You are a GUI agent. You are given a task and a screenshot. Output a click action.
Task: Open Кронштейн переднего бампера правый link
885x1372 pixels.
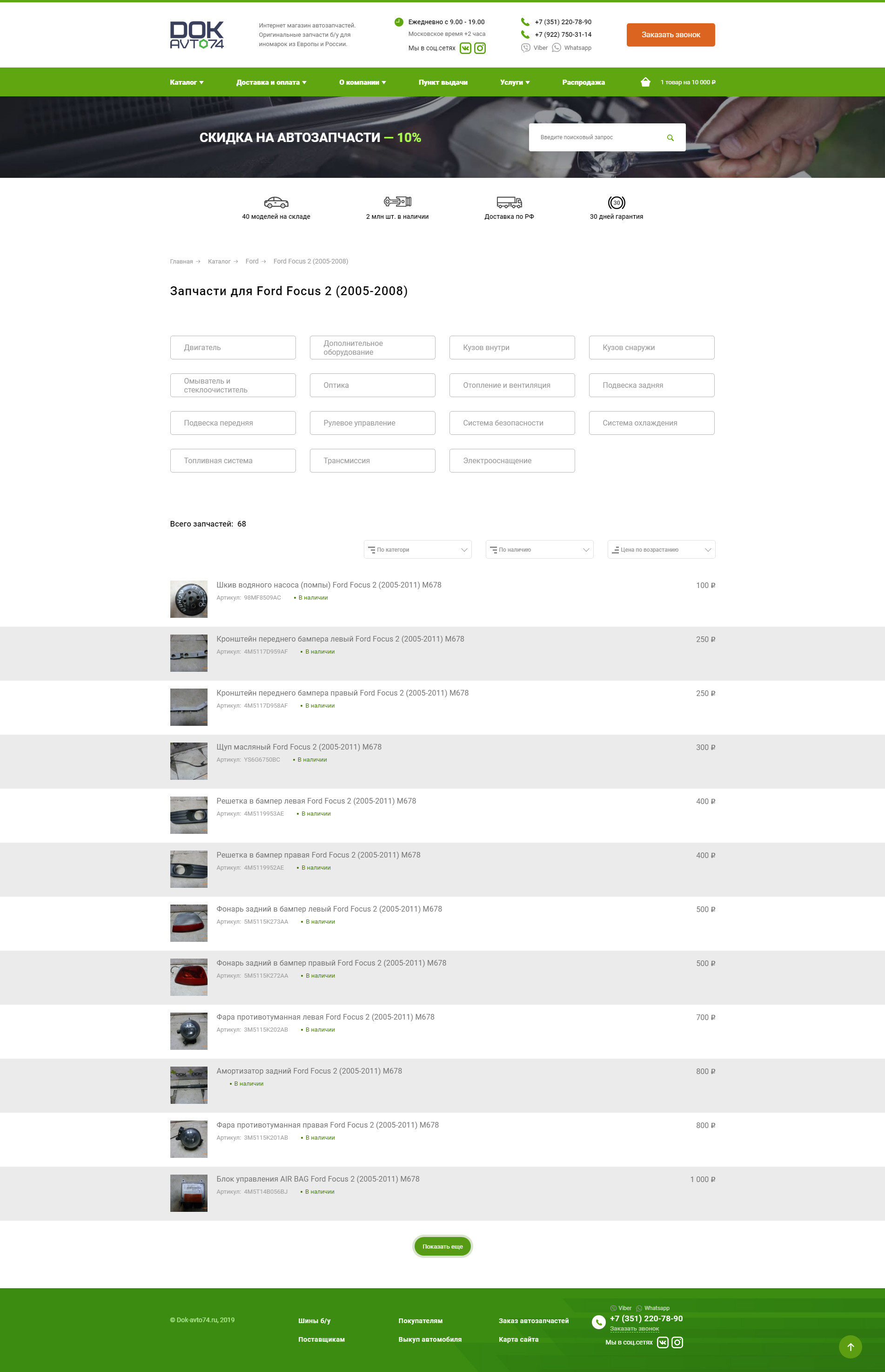click(x=342, y=693)
